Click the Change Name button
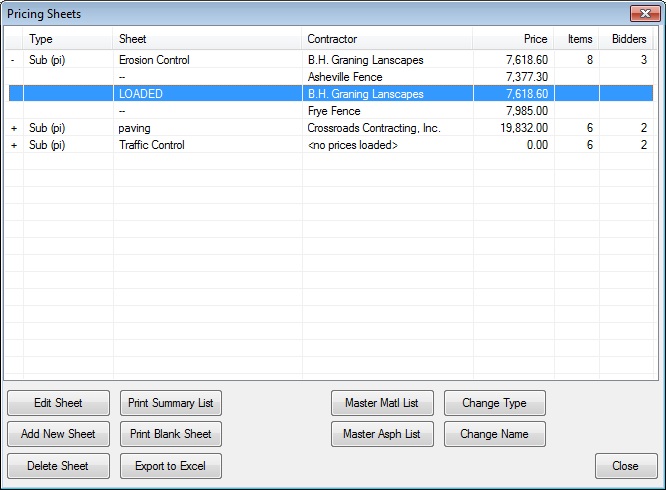666x490 pixels. [x=495, y=434]
